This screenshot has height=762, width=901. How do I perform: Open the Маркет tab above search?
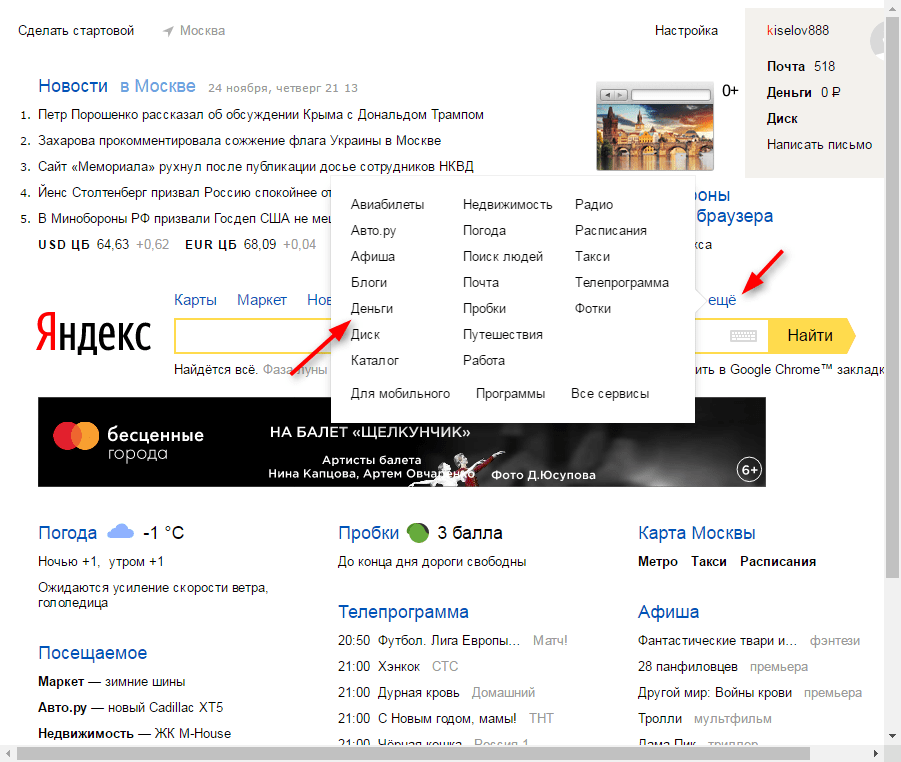pyautogui.click(x=262, y=300)
